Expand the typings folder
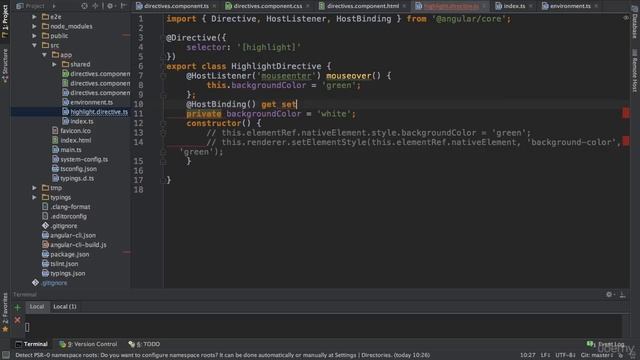Screen dimensions: 640x360 (35, 197)
